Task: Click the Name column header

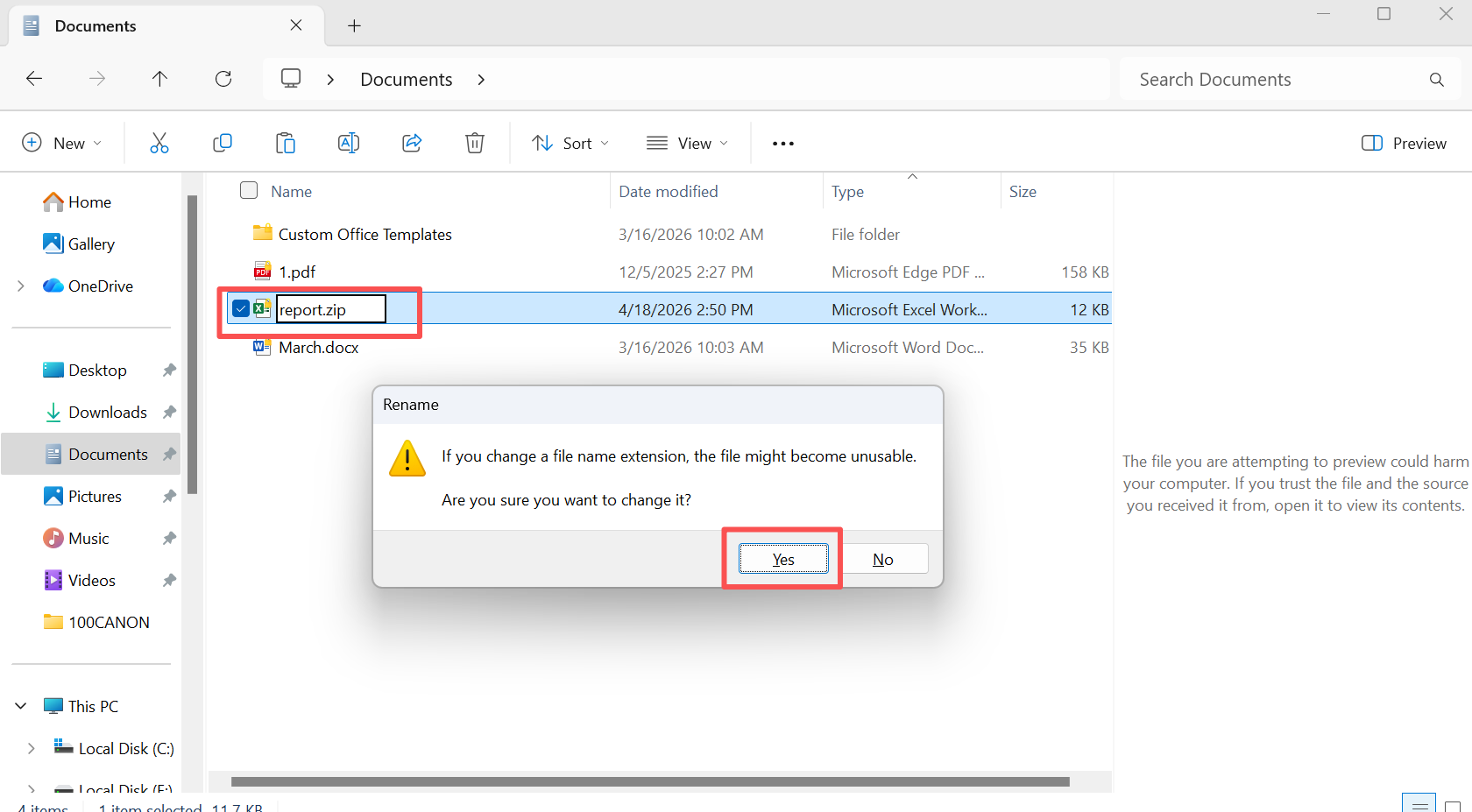Action: [x=291, y=191]
